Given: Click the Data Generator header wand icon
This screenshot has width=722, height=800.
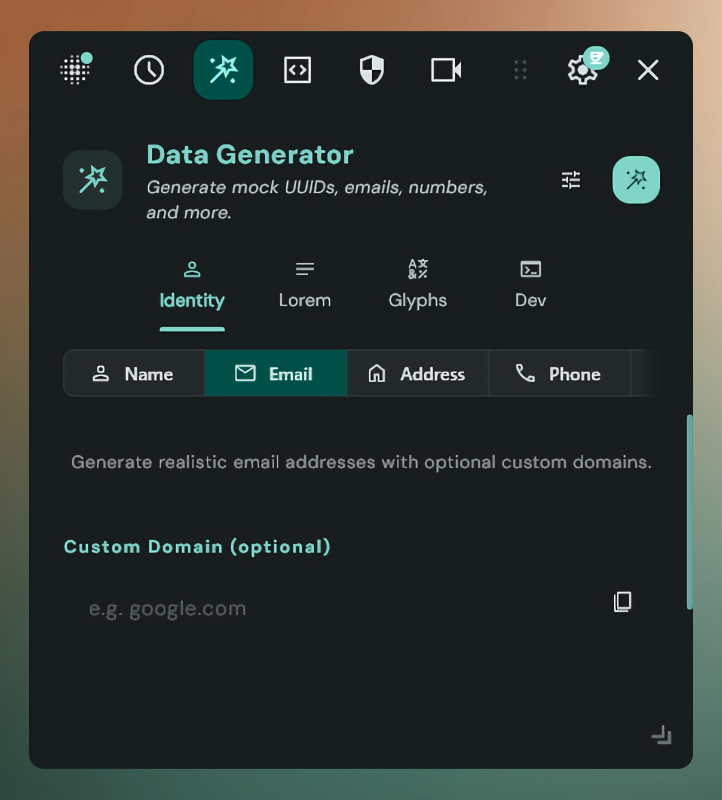Looking at the screenshot, I should pyautogui.click(x=92, y=180).
